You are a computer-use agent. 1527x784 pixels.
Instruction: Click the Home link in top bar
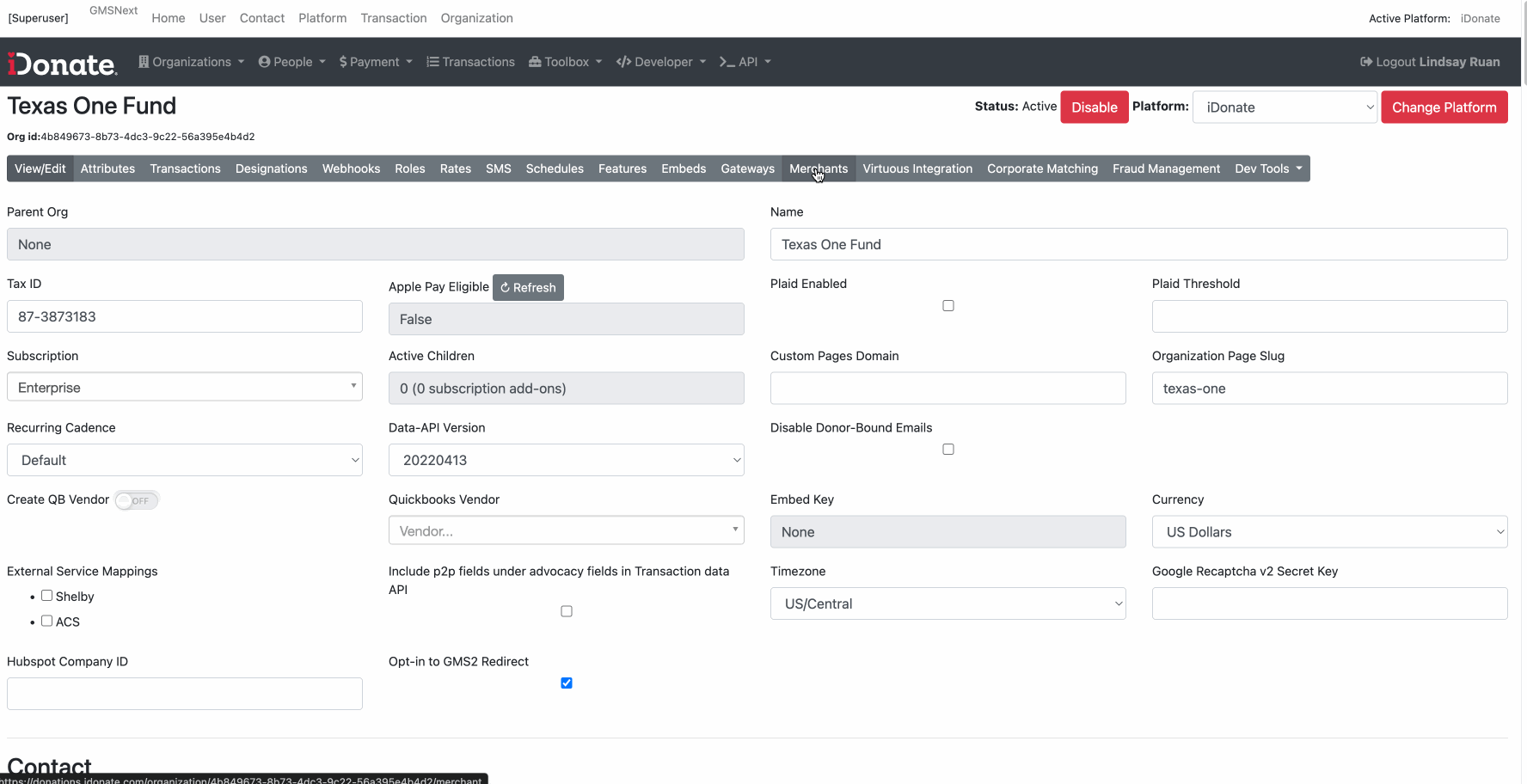[169, 18]
